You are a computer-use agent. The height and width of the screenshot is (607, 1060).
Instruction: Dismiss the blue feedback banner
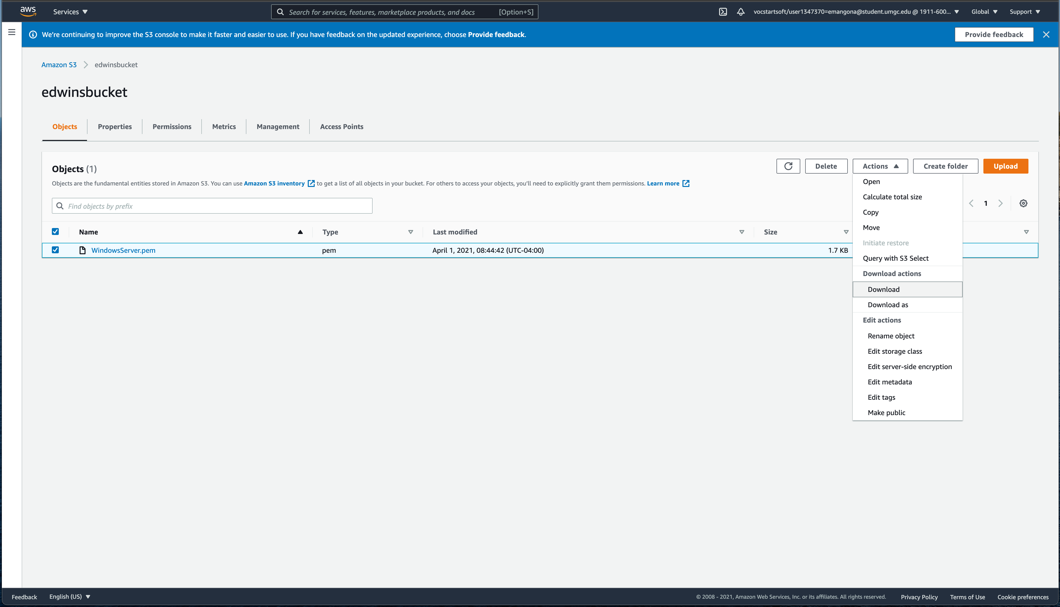tap(1046, 34)
